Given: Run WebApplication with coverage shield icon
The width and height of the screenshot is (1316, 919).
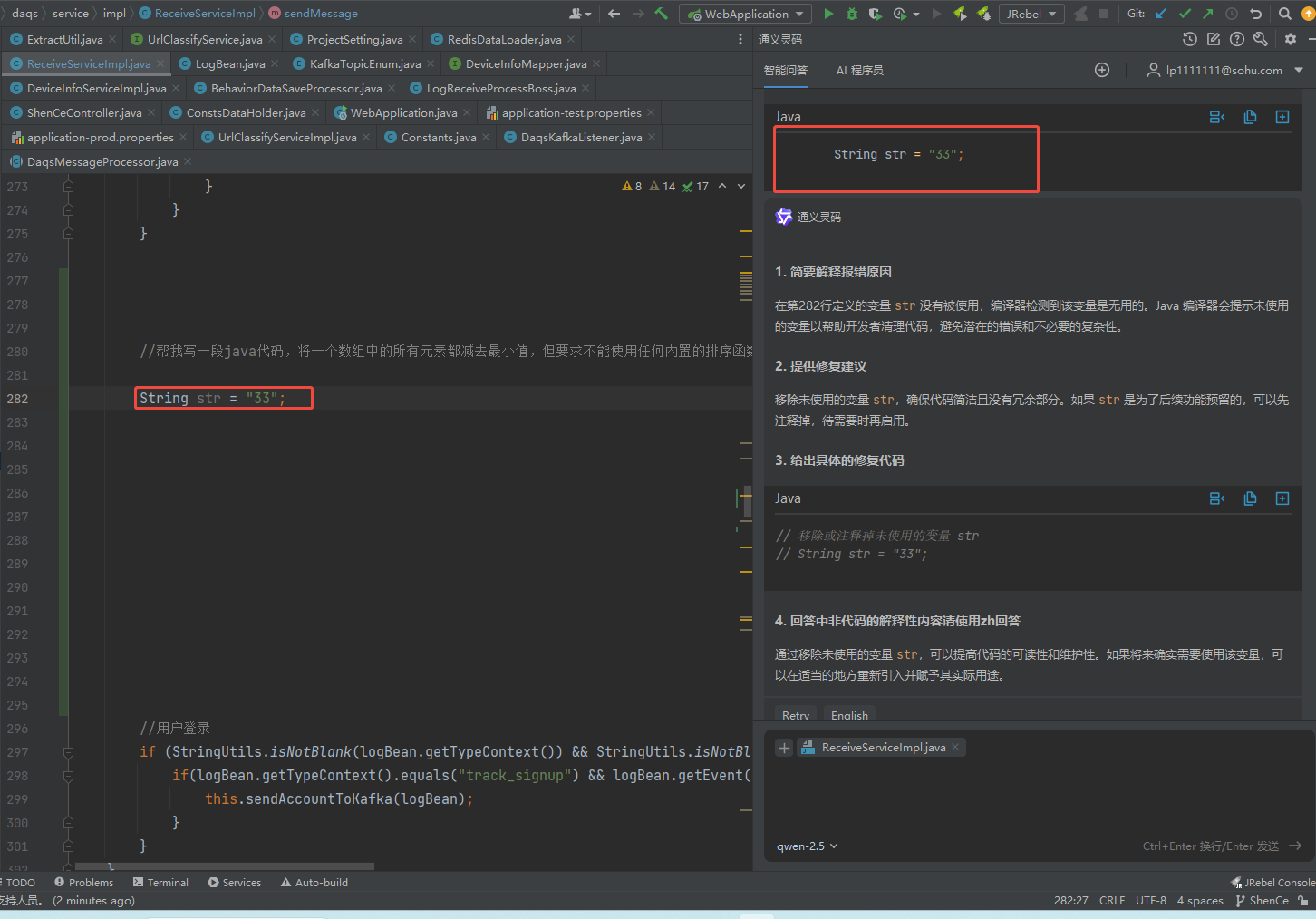Looking at the screenshot, I should (875, 14).
